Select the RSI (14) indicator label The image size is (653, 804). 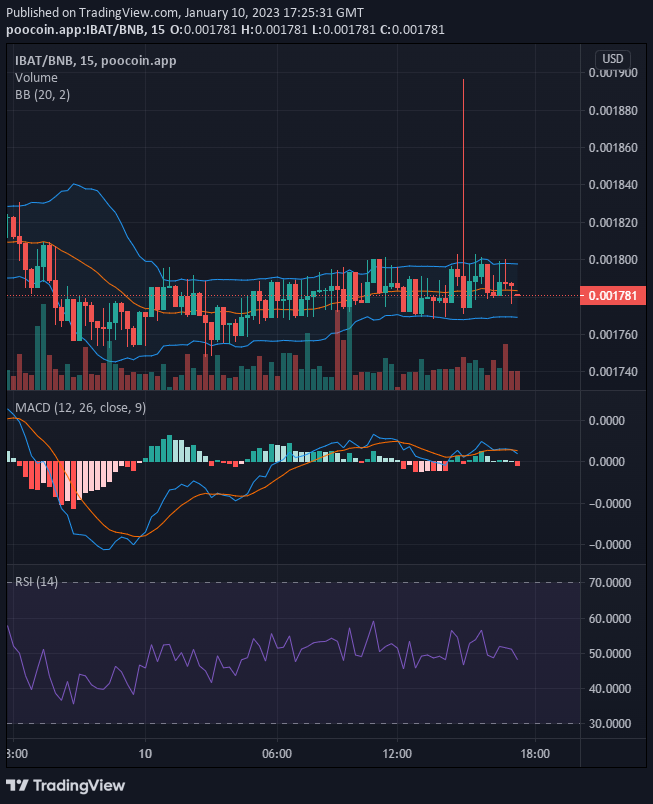(36, 581)
